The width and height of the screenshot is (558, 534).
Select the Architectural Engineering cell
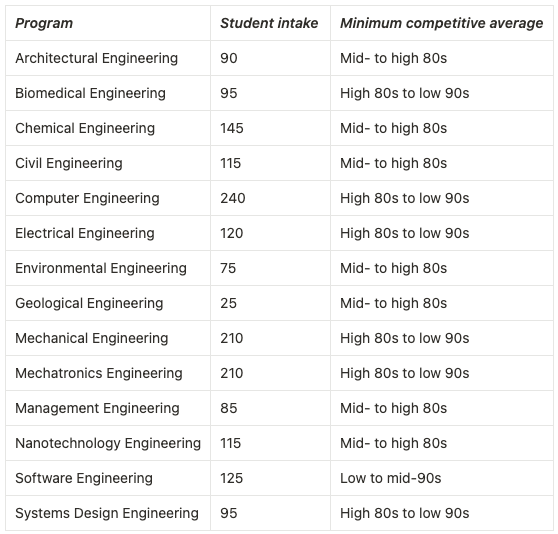pyautogui.click(x=108, y=58)
